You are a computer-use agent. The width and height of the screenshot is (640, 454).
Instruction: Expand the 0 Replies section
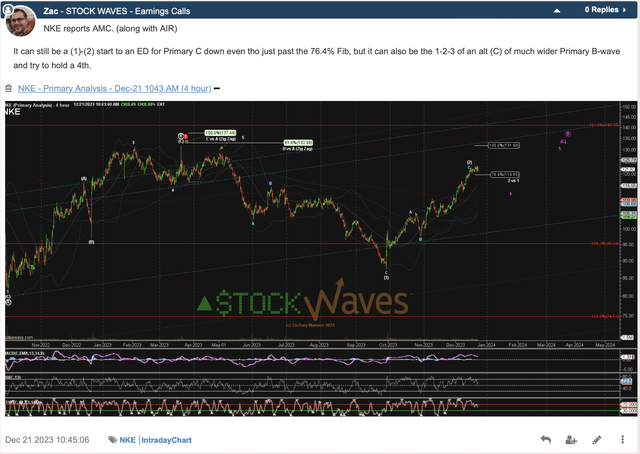[x=605, y=10]
